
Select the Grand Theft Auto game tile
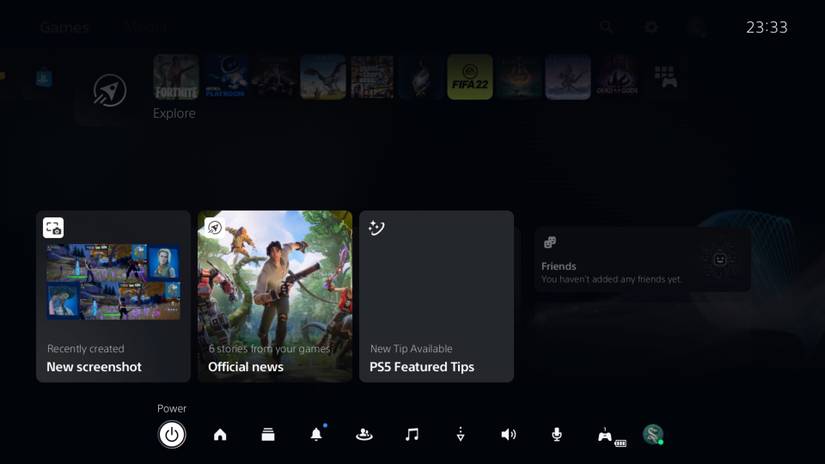pyautogui.click(x=372, y=77)
